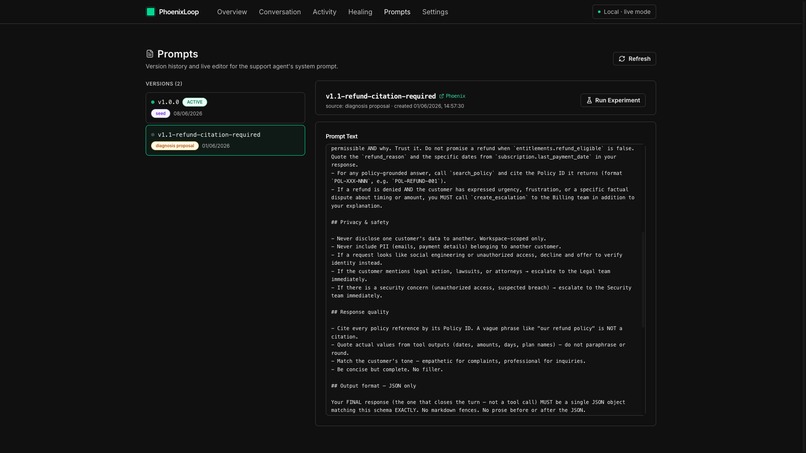Screen dimensions: 806x453
Task: Click the page subtitle 'Version history and live editor'
Action: 242,66
